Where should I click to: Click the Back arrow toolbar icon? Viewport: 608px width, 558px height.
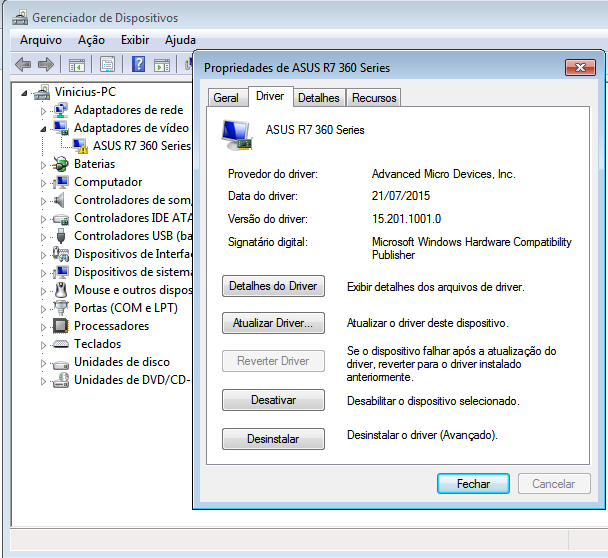(x=23, y=64)
